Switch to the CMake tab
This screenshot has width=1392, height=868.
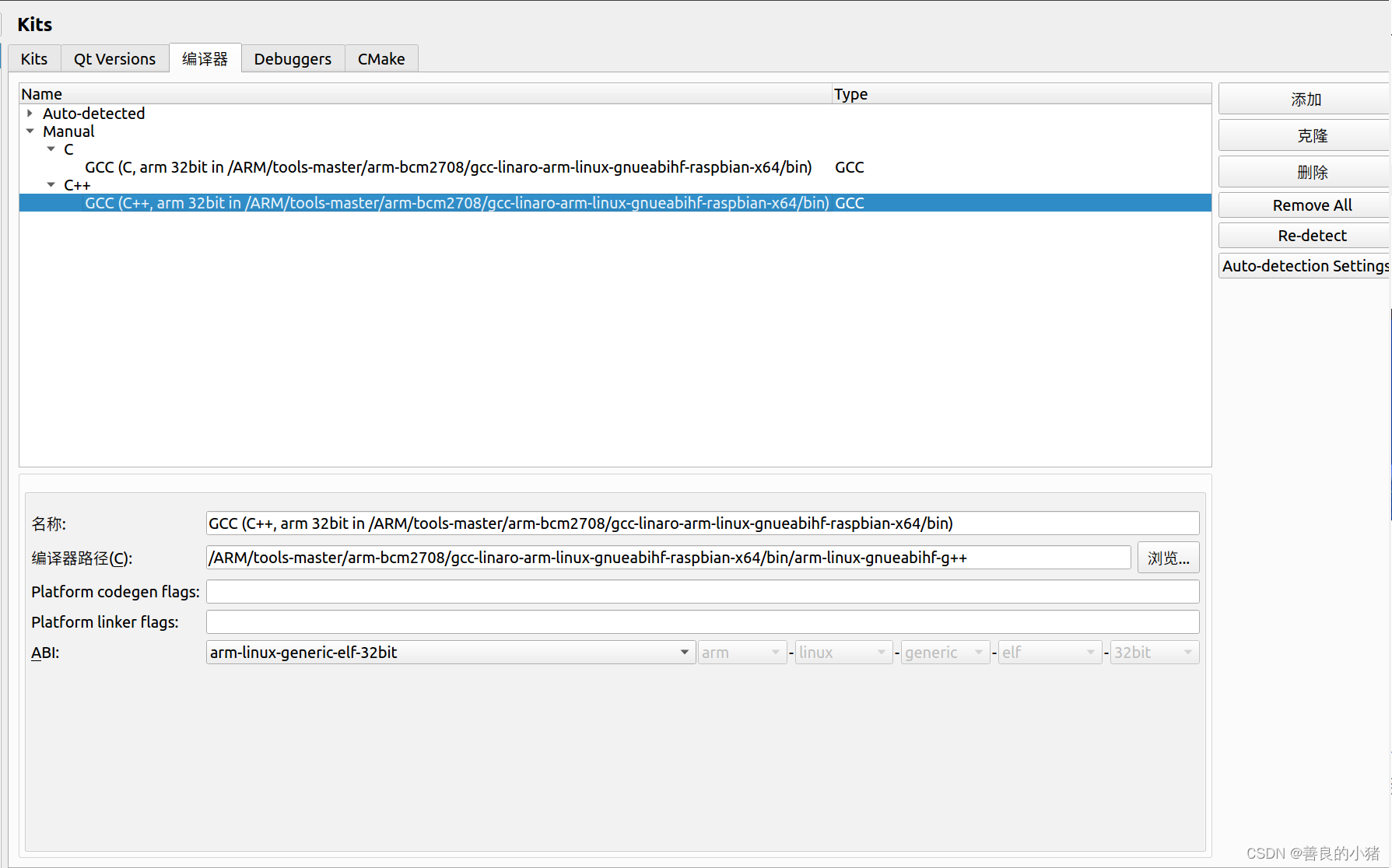coord(381,59)
